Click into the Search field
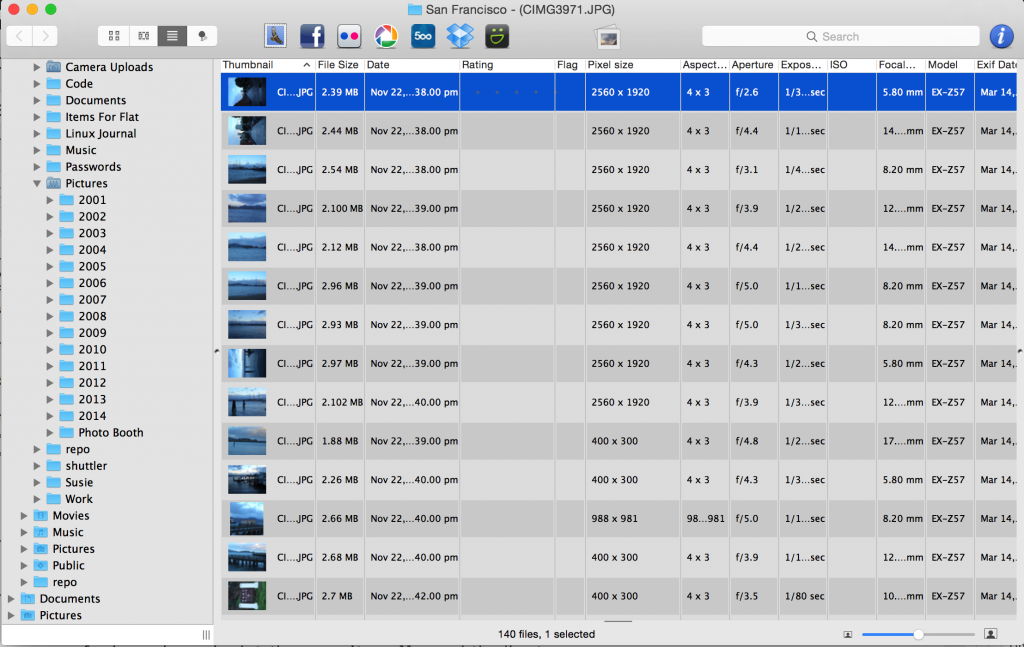The width and height of the screenshot is (1024, 647). 840,37
